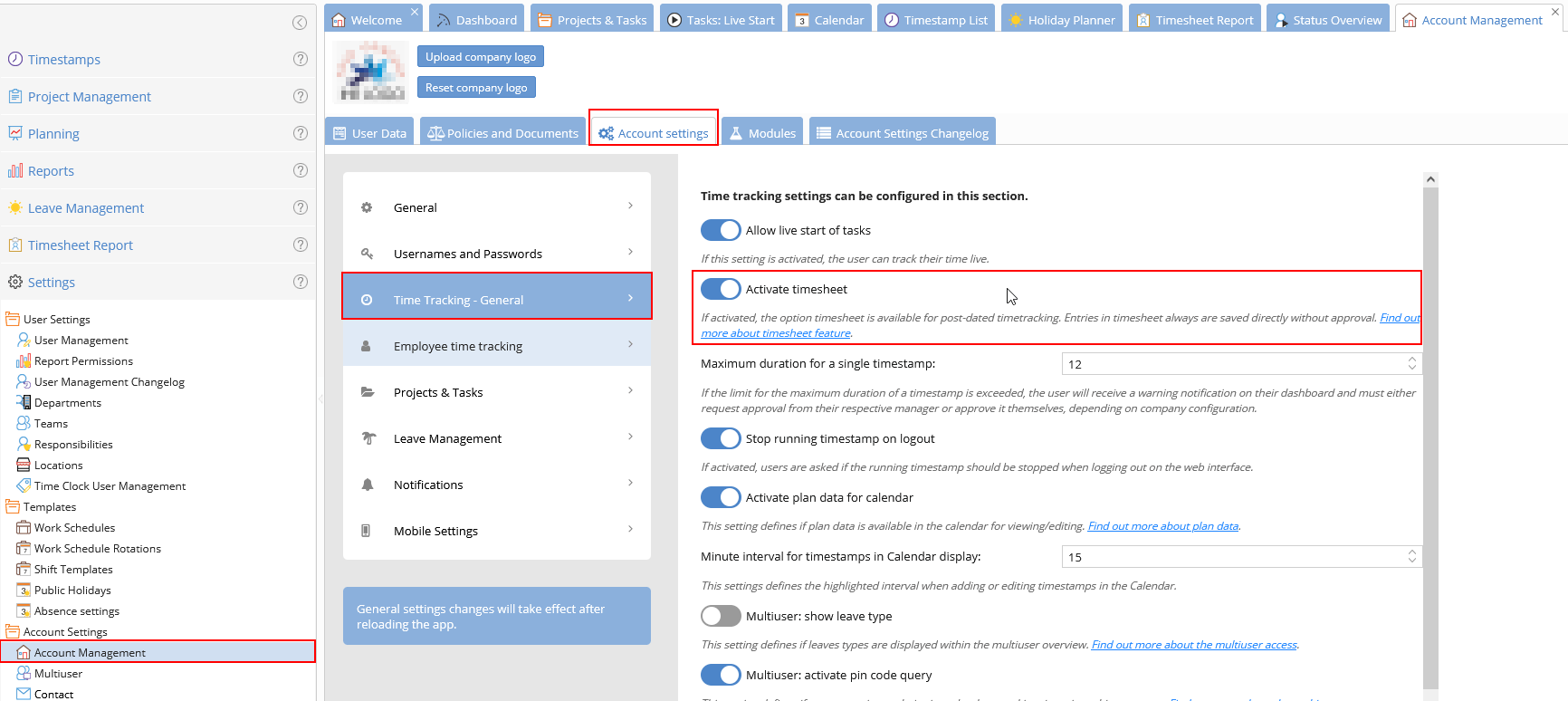Click help icon beside Timesheet Report
Viewport: 1568px width, 701px height.
pyautogui.click(x=301, y=245)
